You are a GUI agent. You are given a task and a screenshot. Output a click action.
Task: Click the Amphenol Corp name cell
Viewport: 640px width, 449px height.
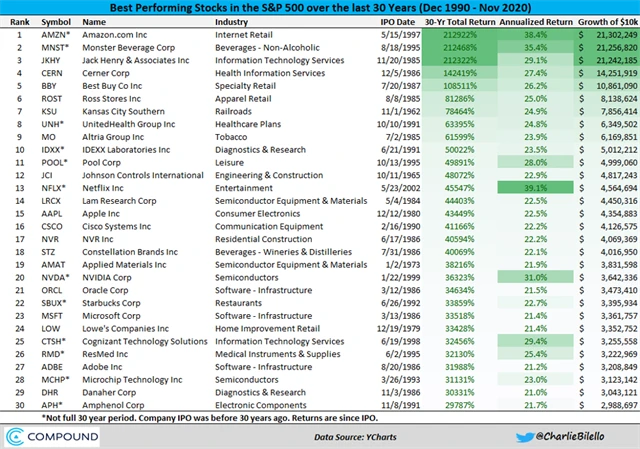[113, 405]
